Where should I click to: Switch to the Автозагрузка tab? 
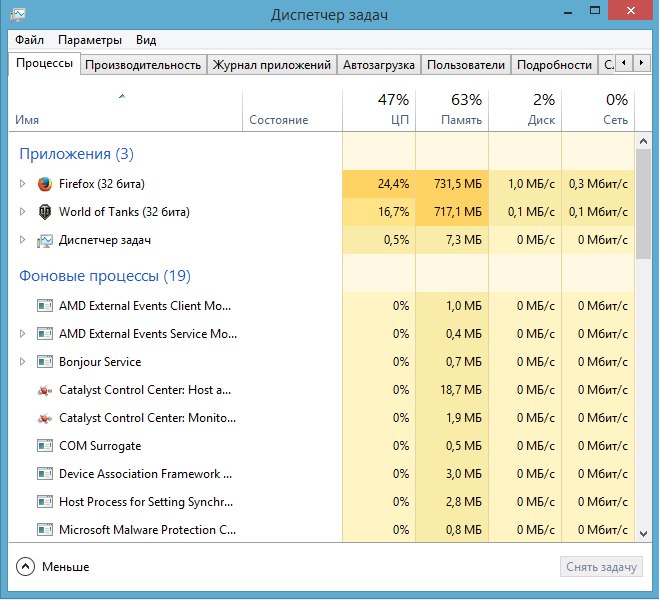pos(378,65)
